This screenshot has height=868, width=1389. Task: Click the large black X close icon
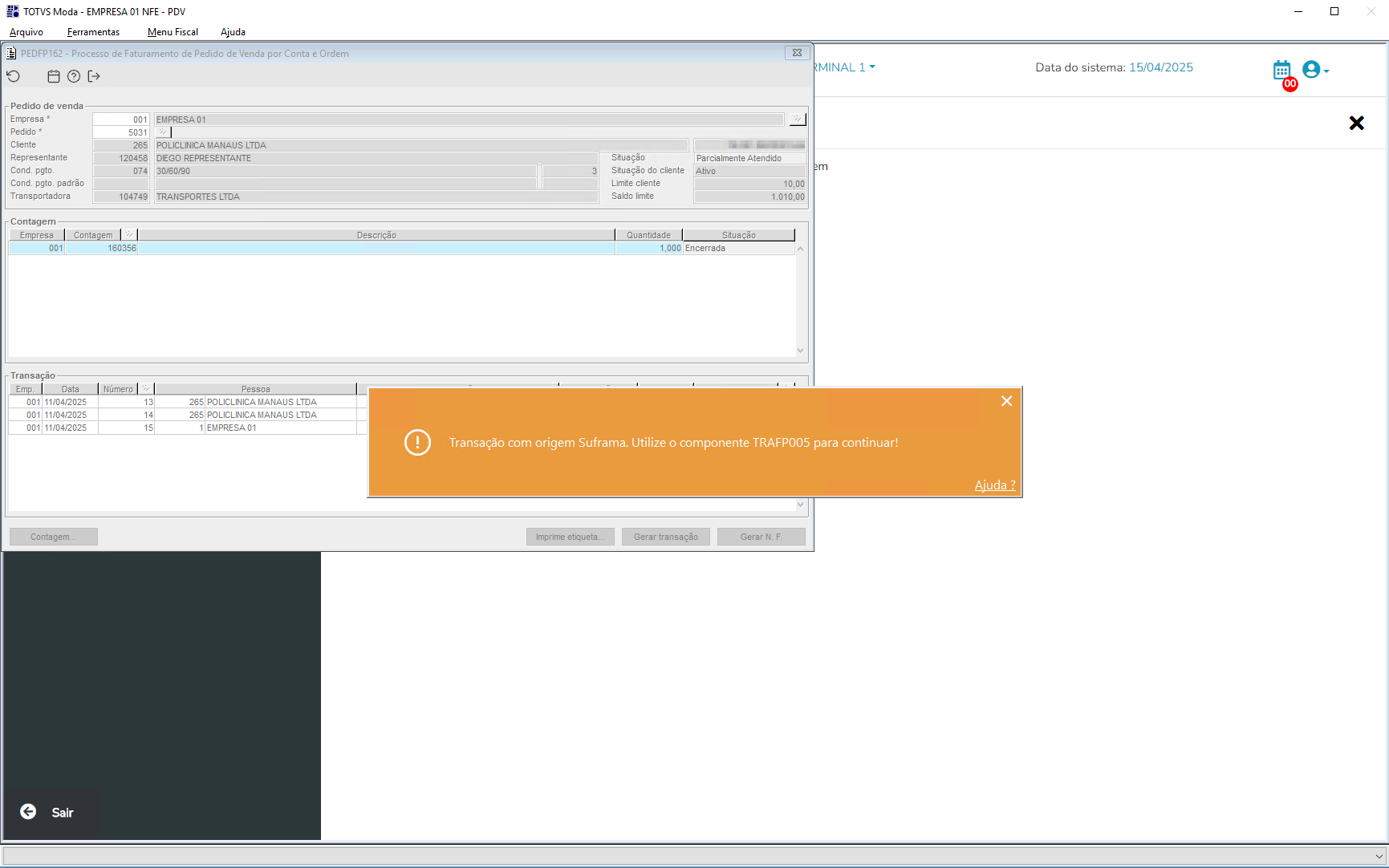tap(1356, 123)
